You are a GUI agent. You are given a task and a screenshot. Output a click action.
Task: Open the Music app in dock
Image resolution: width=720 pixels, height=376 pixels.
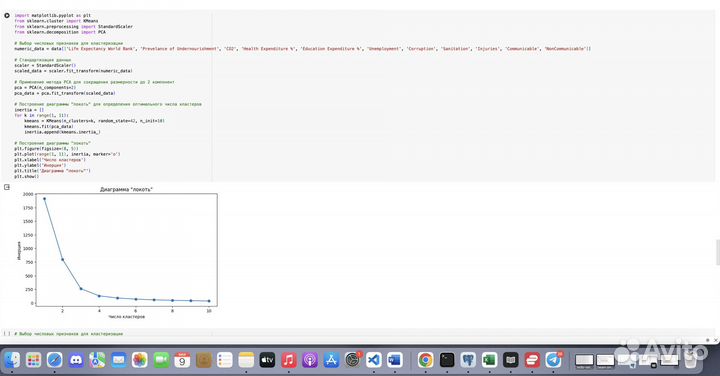[x=289, y=359]
